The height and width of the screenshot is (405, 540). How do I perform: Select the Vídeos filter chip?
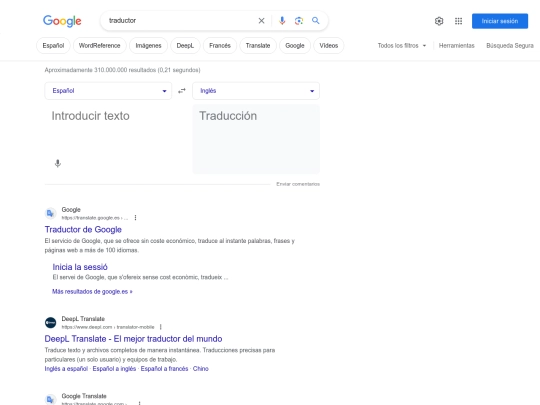tap(329, 45)
